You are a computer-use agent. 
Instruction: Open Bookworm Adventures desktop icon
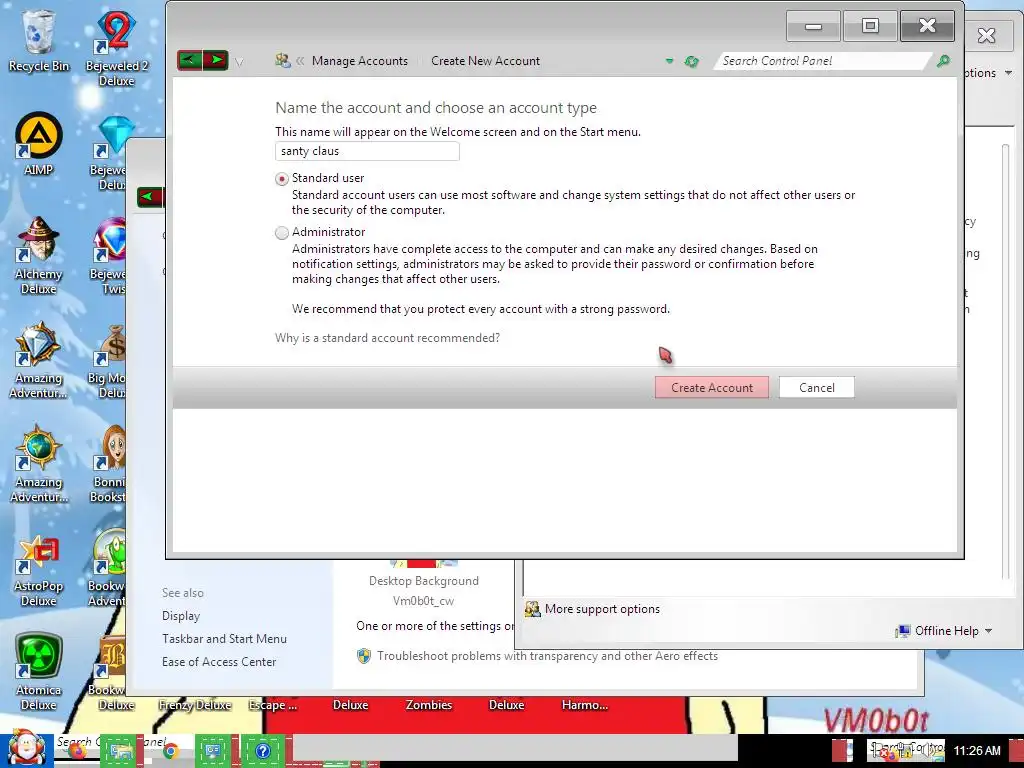tap(108, 568)
